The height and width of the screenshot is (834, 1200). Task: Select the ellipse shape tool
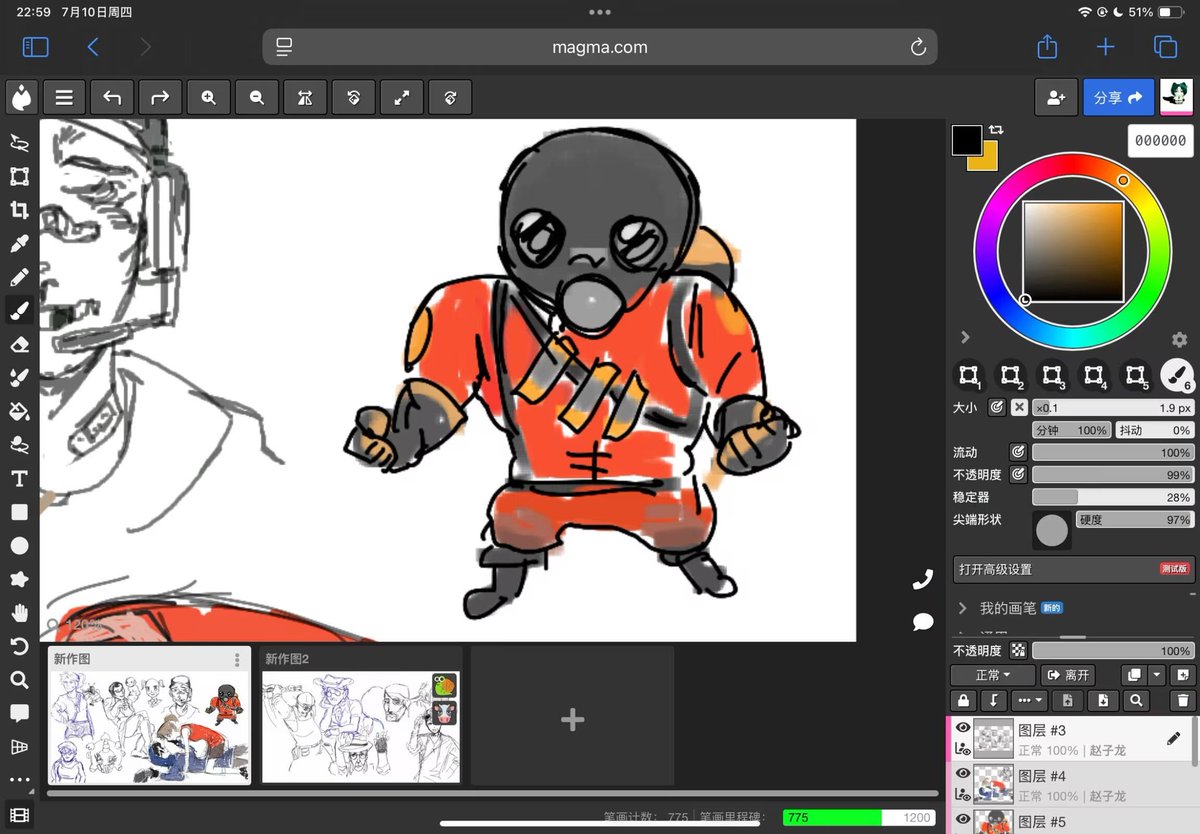click(19, 545)
